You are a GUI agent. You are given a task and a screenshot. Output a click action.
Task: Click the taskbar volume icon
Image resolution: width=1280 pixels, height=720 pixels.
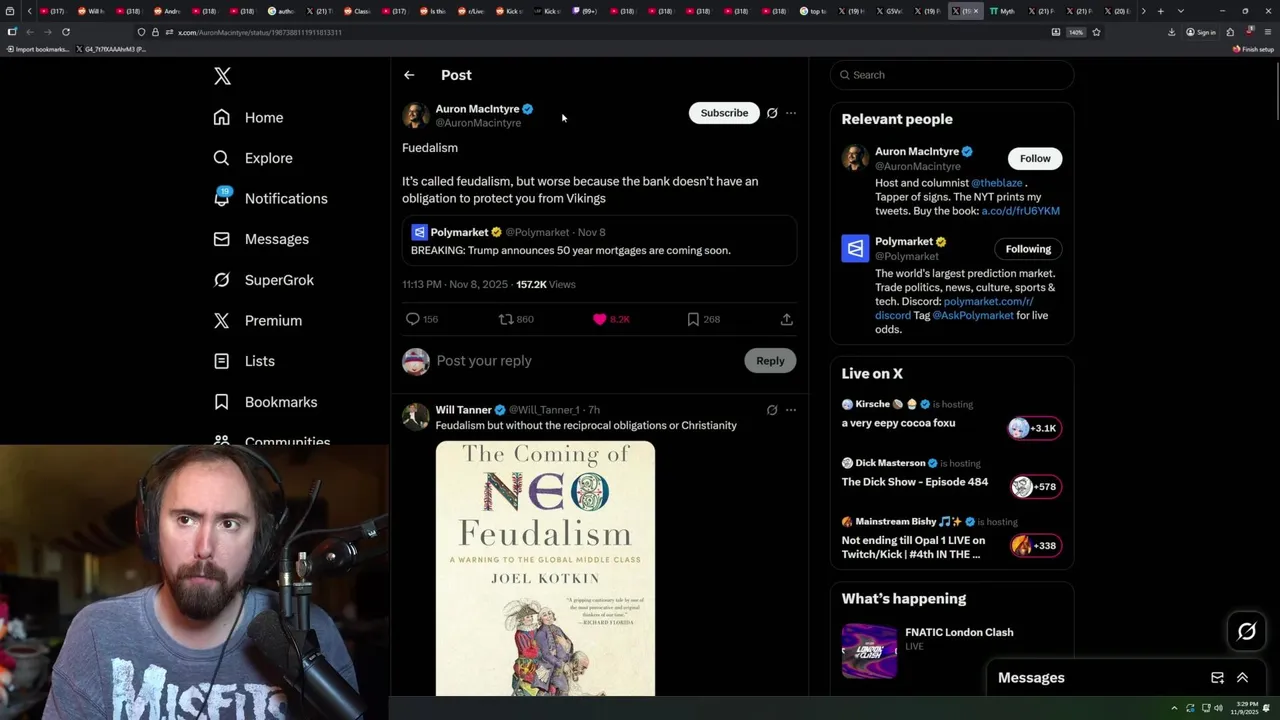coord(1218,708)
